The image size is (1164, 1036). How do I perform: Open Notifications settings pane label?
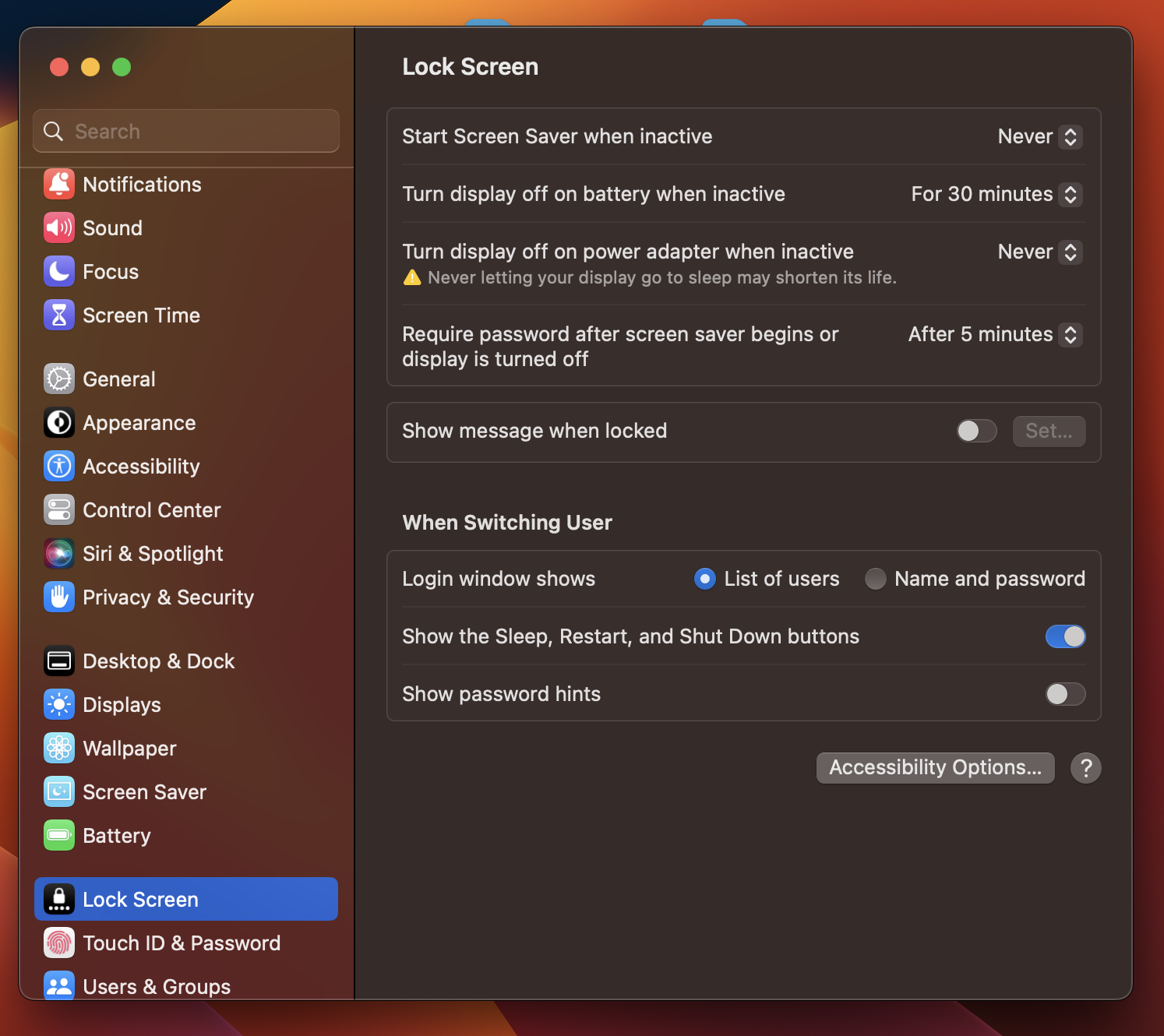pos(142,185)
